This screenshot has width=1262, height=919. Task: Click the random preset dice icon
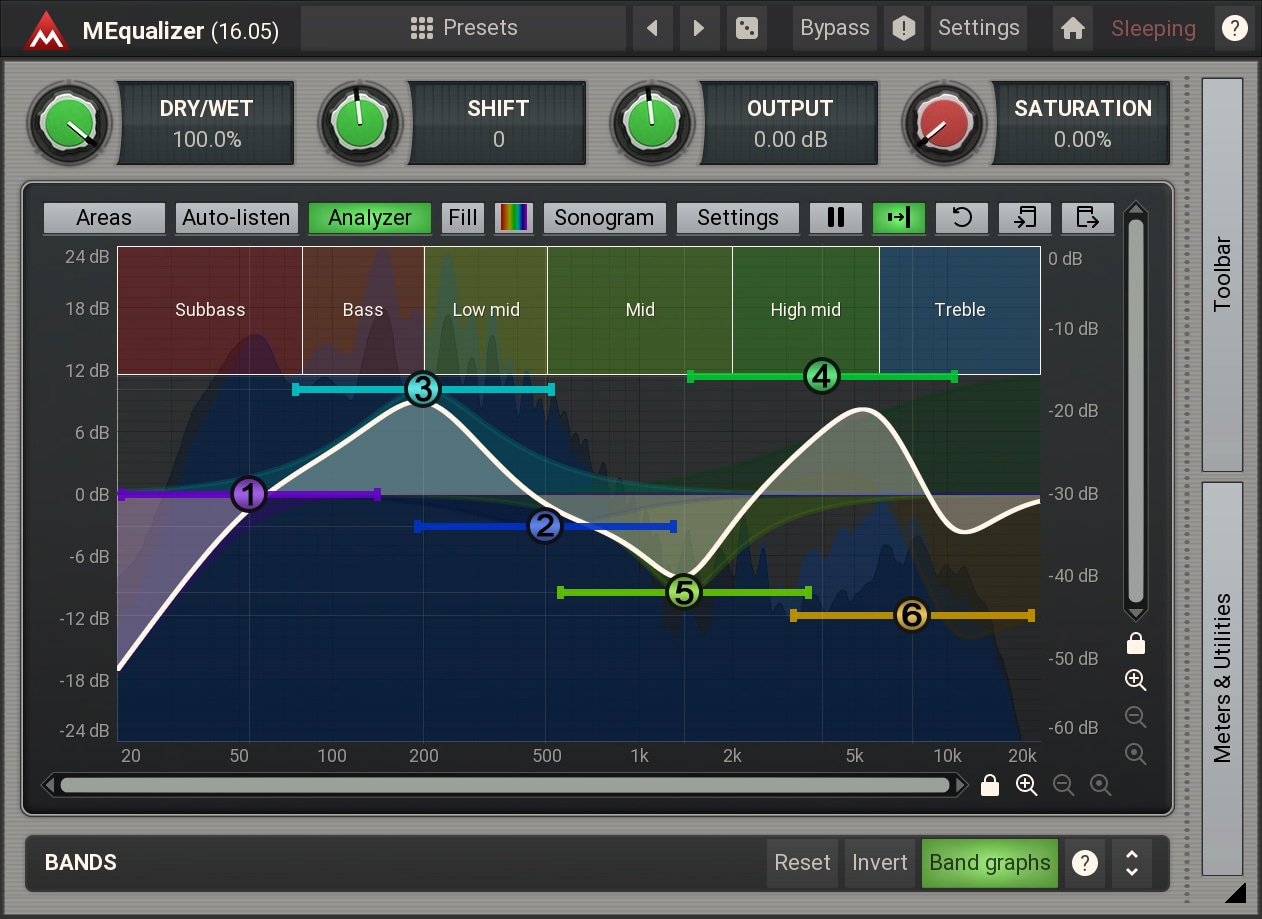tap(746, 28)
